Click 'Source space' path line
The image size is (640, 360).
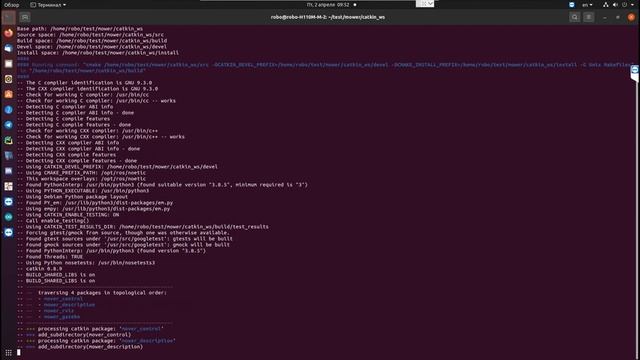pyautogui.click(x=90, y=35)
